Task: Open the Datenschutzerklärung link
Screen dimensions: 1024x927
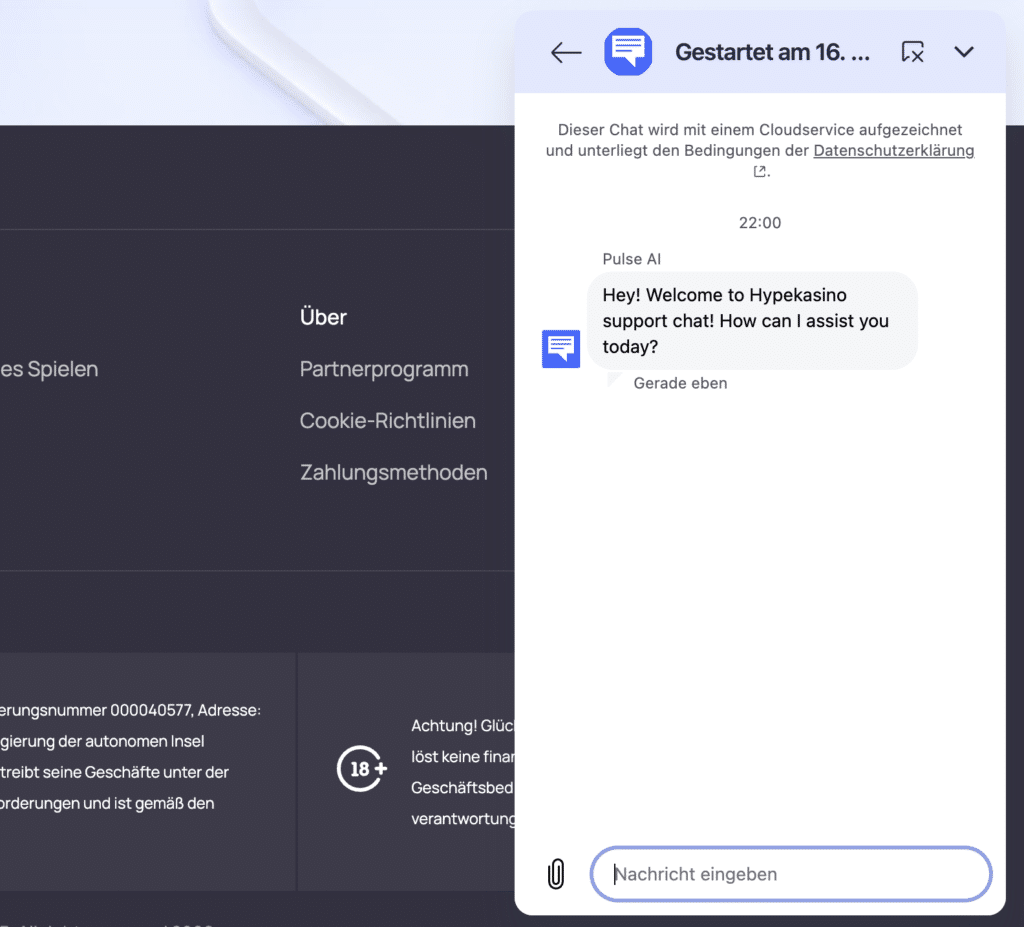Action: click(893, 150)
